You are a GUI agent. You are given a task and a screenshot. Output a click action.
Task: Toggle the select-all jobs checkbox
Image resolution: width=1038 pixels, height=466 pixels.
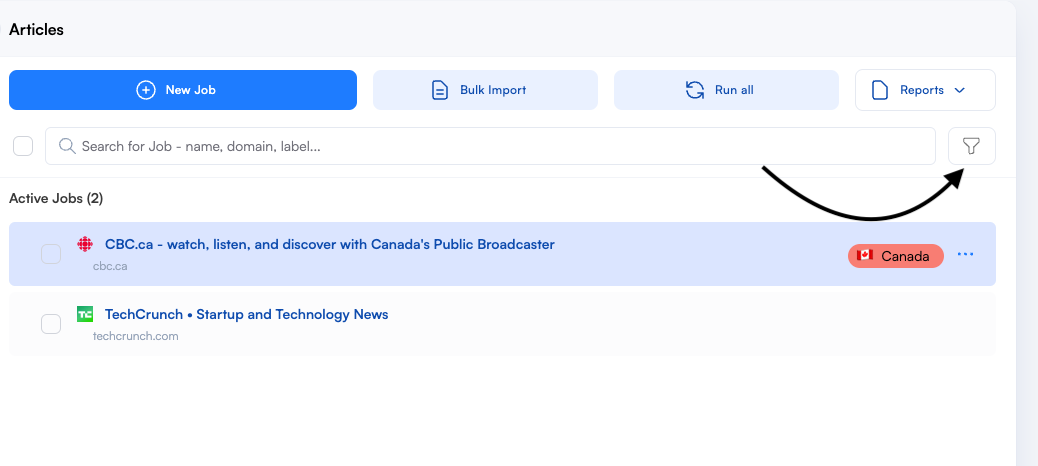click(23, 146)
